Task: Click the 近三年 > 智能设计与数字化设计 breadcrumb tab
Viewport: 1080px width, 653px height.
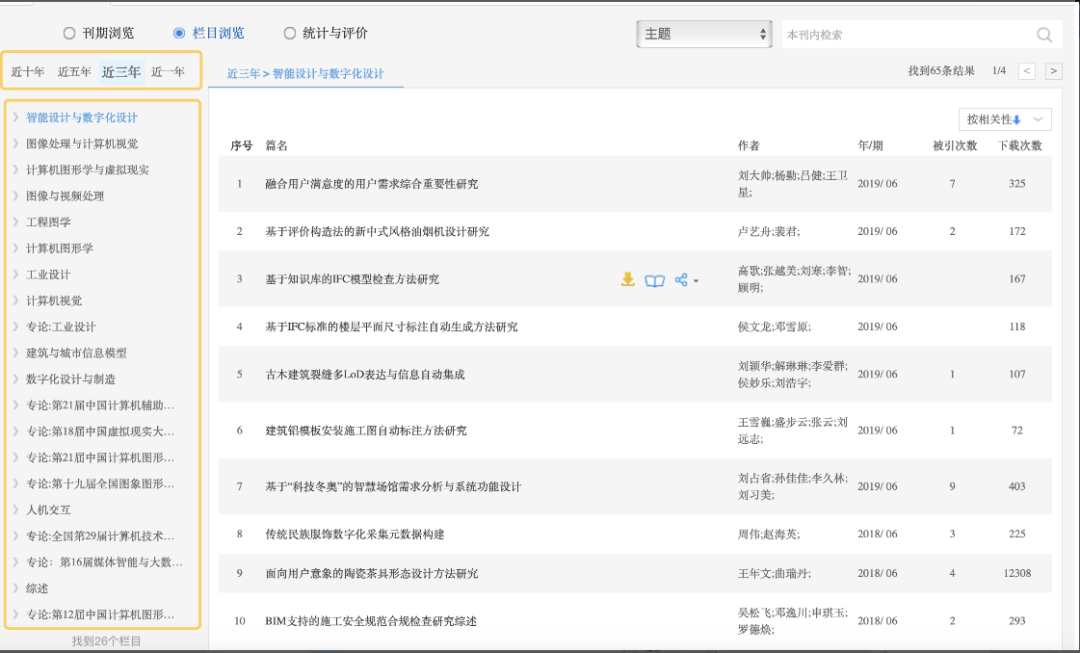Action: click(306, 74)
